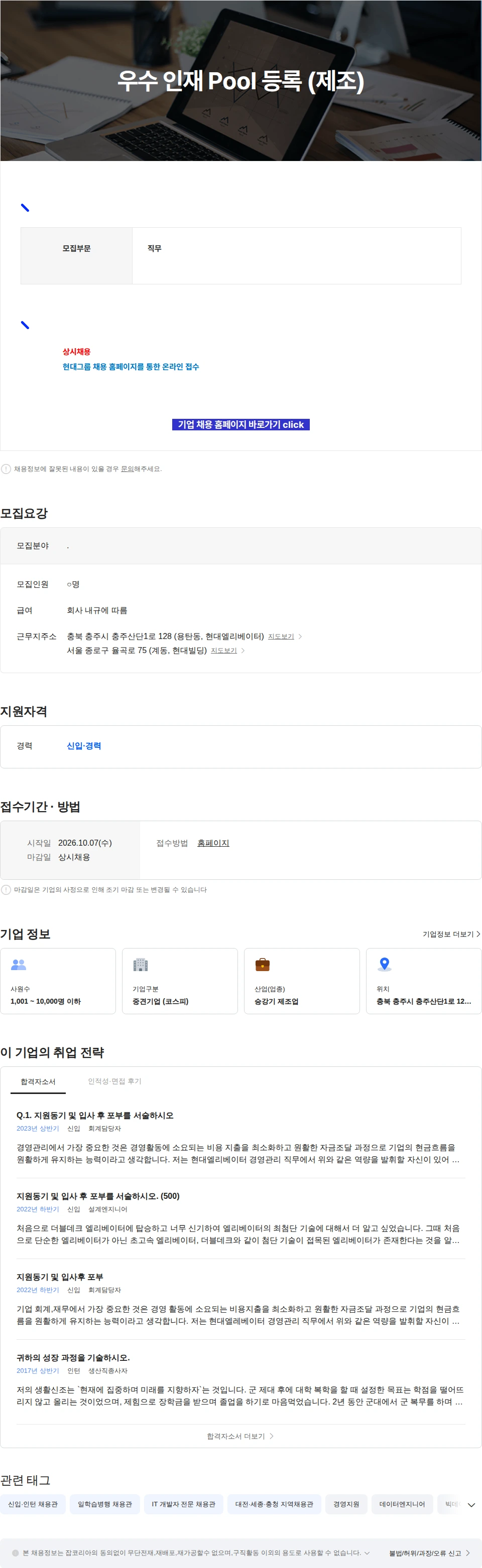Click the 문의 link in the notice
The image size is (482, 1568).
tap(128, 468)
